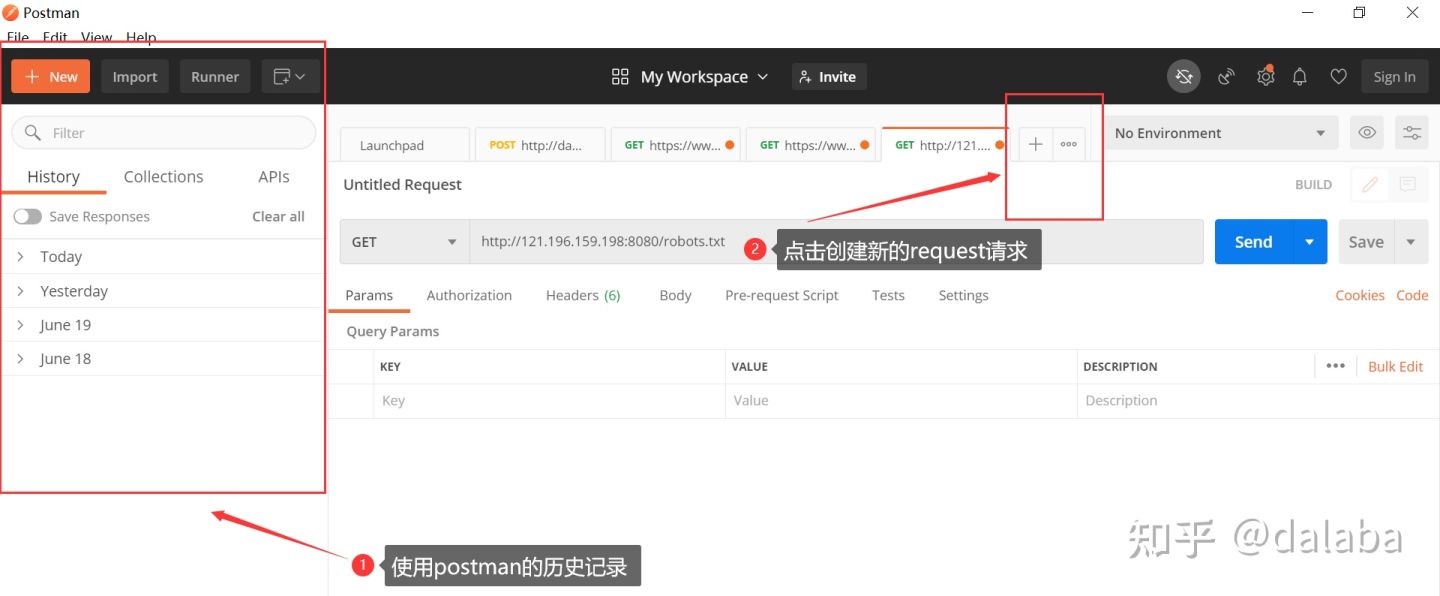Viewport: 1440px width, 596px height.
Task: Click the sync status icon
Action: tap(1184, 77)
